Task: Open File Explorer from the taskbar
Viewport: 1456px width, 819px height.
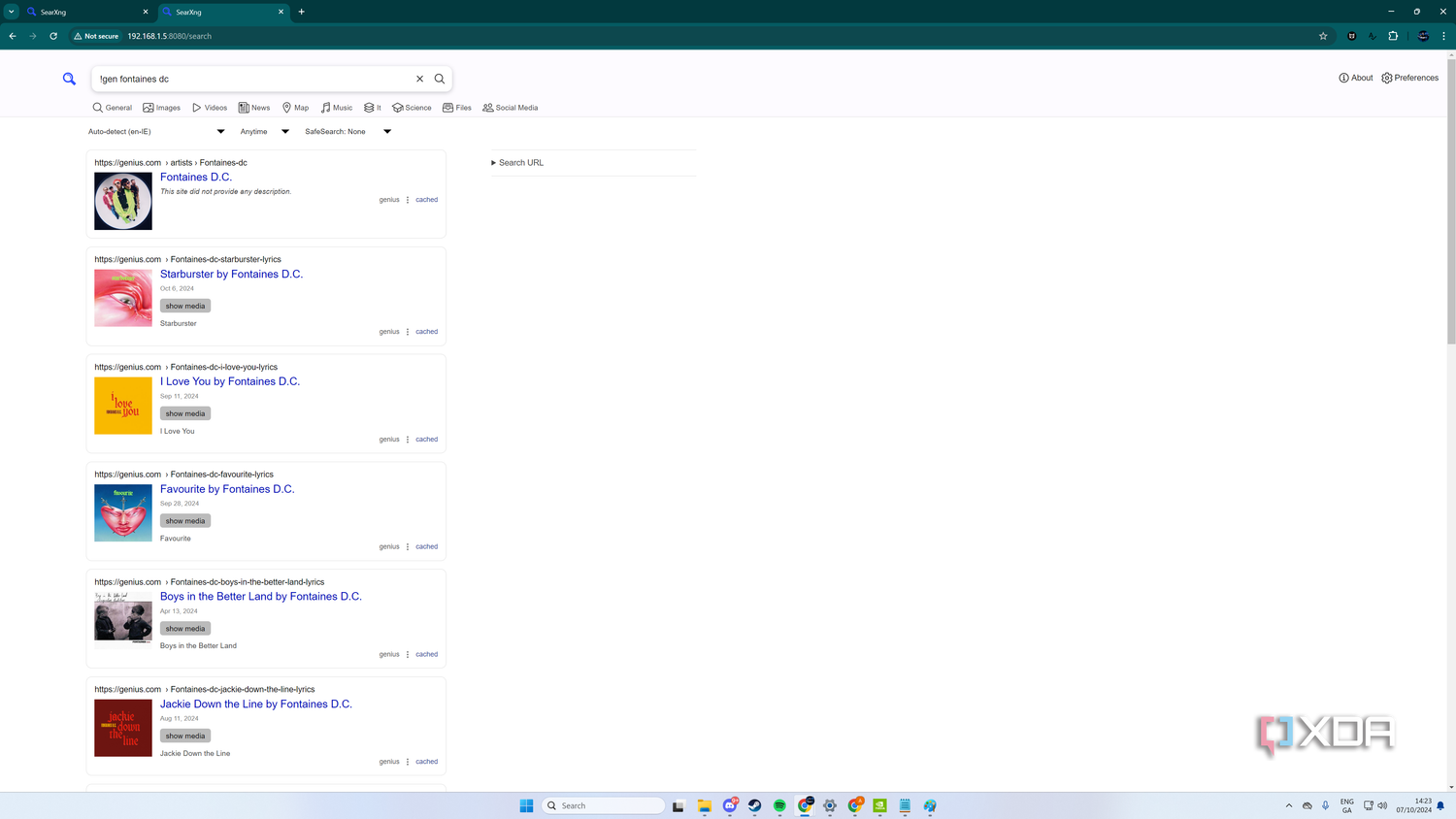Action: (705, 805)
